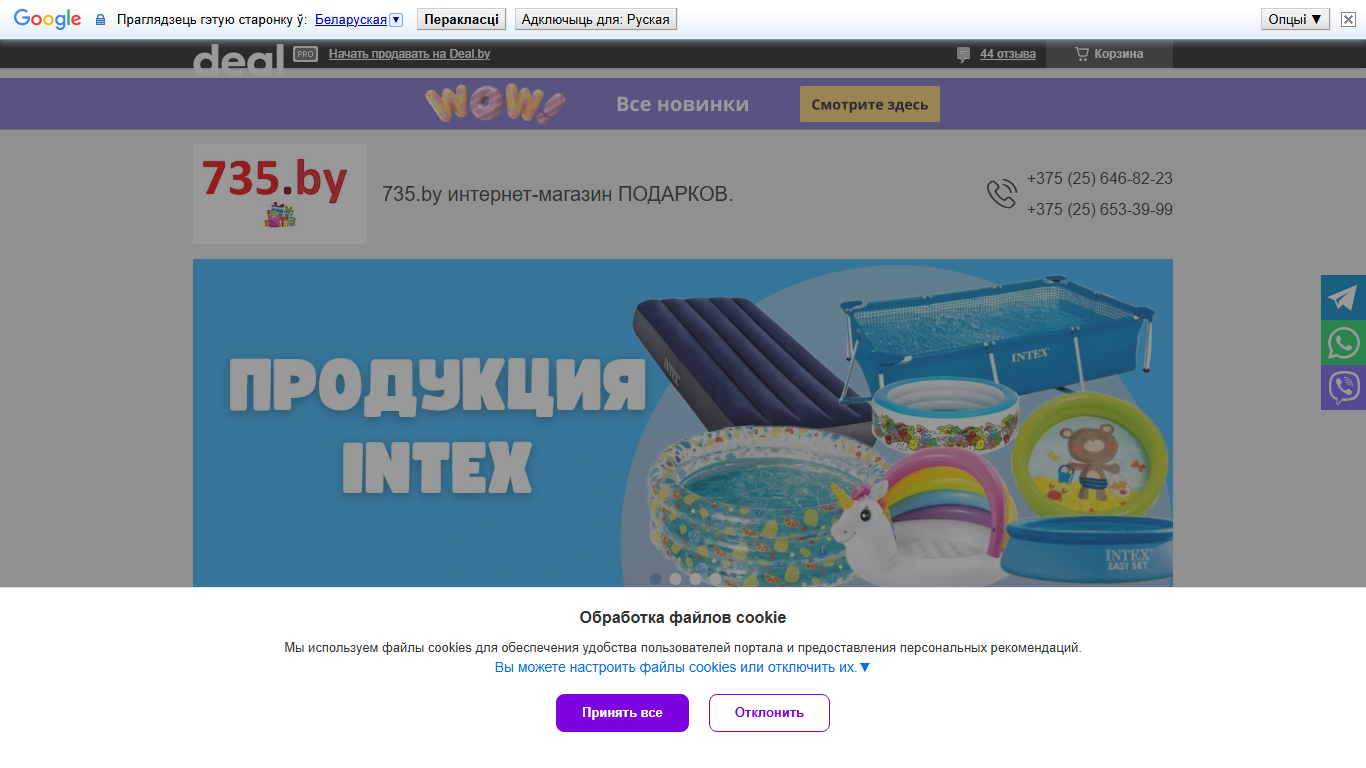Close the Google Translate bar

[x=1348, y=19]
